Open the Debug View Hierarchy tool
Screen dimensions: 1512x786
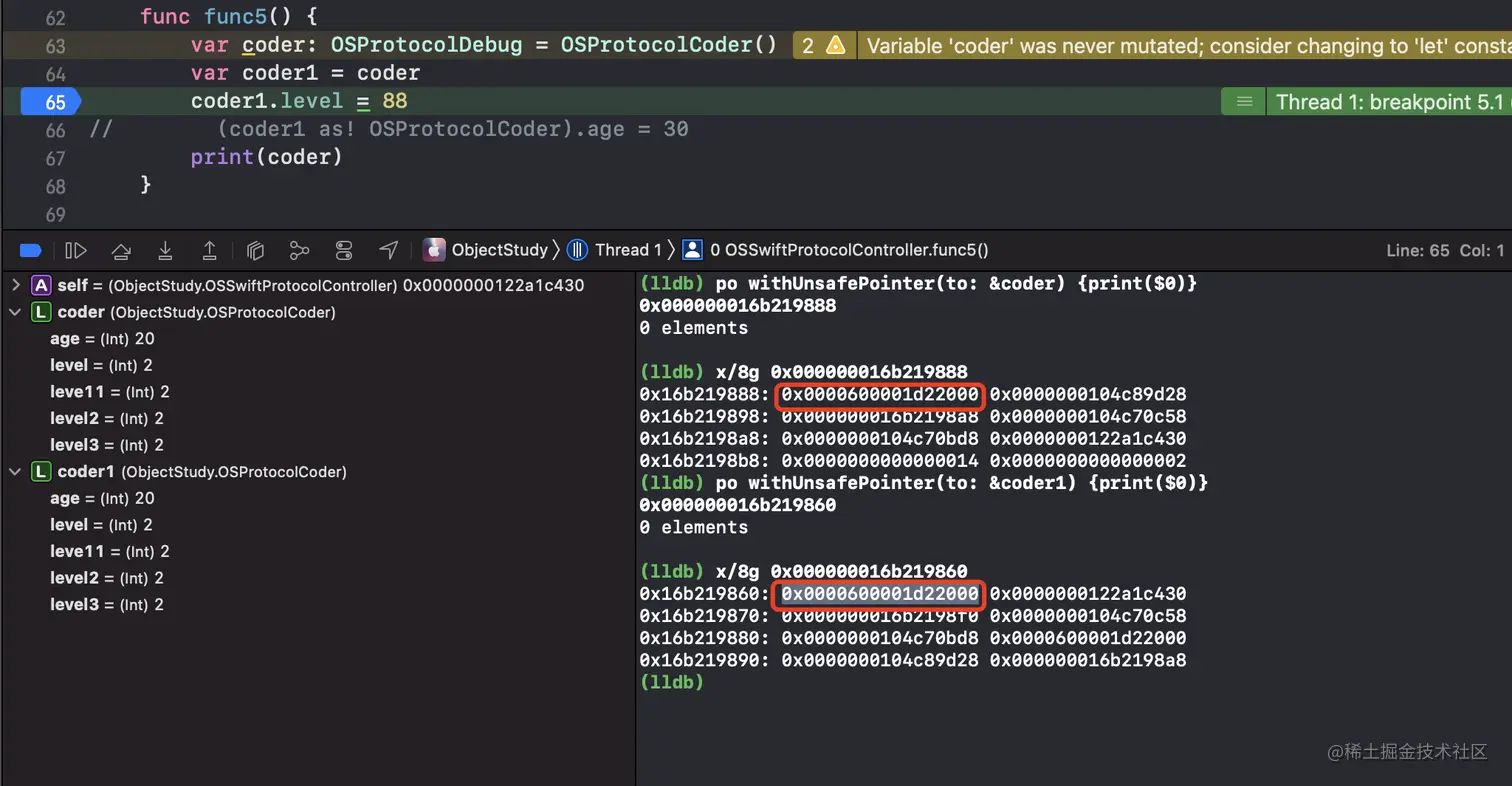pyautogui.click(x=255, y=250)
